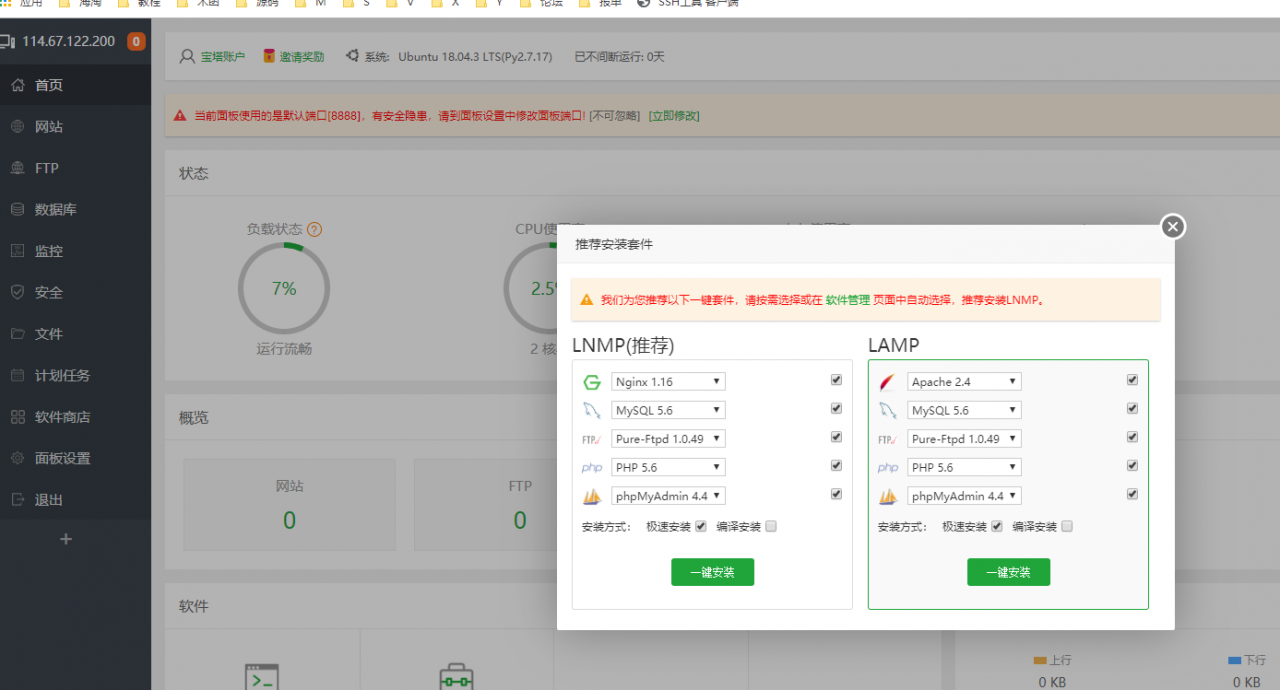
Task: Enable the LNMP 编译安装 checkbox
Action: pos(771,526)
